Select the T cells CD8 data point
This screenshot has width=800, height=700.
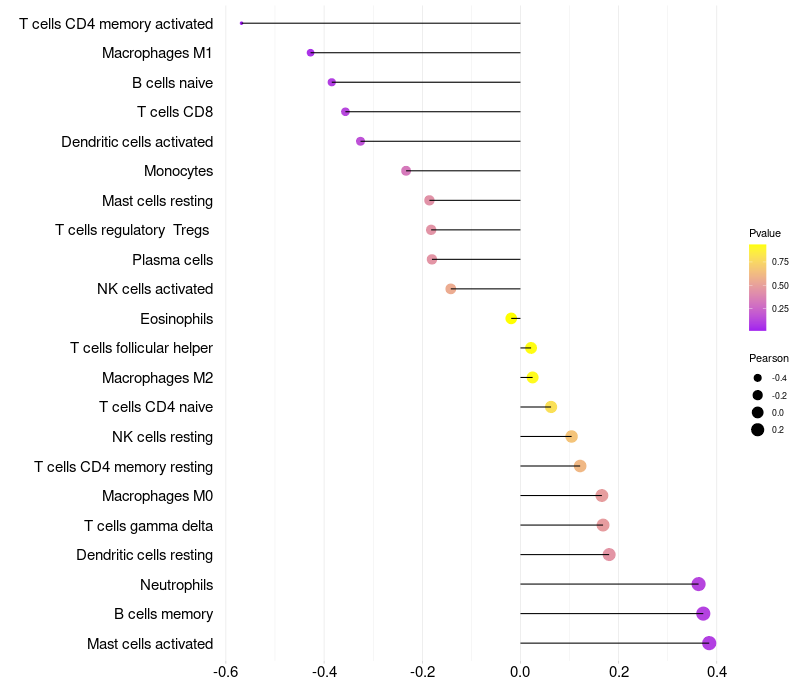click(x=345, y=112)
